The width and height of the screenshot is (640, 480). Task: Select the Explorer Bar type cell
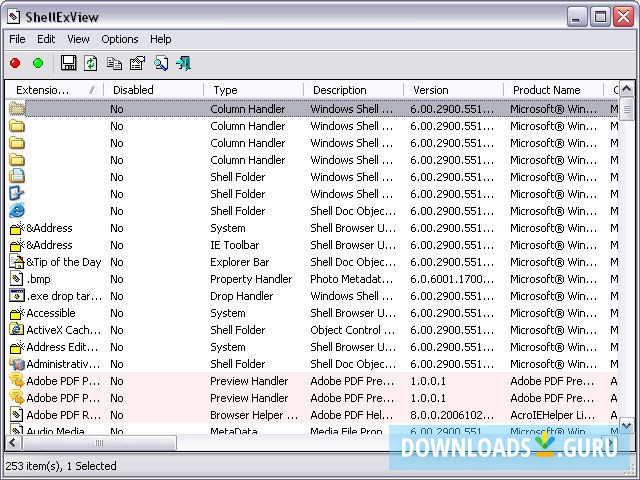[239, 262]
